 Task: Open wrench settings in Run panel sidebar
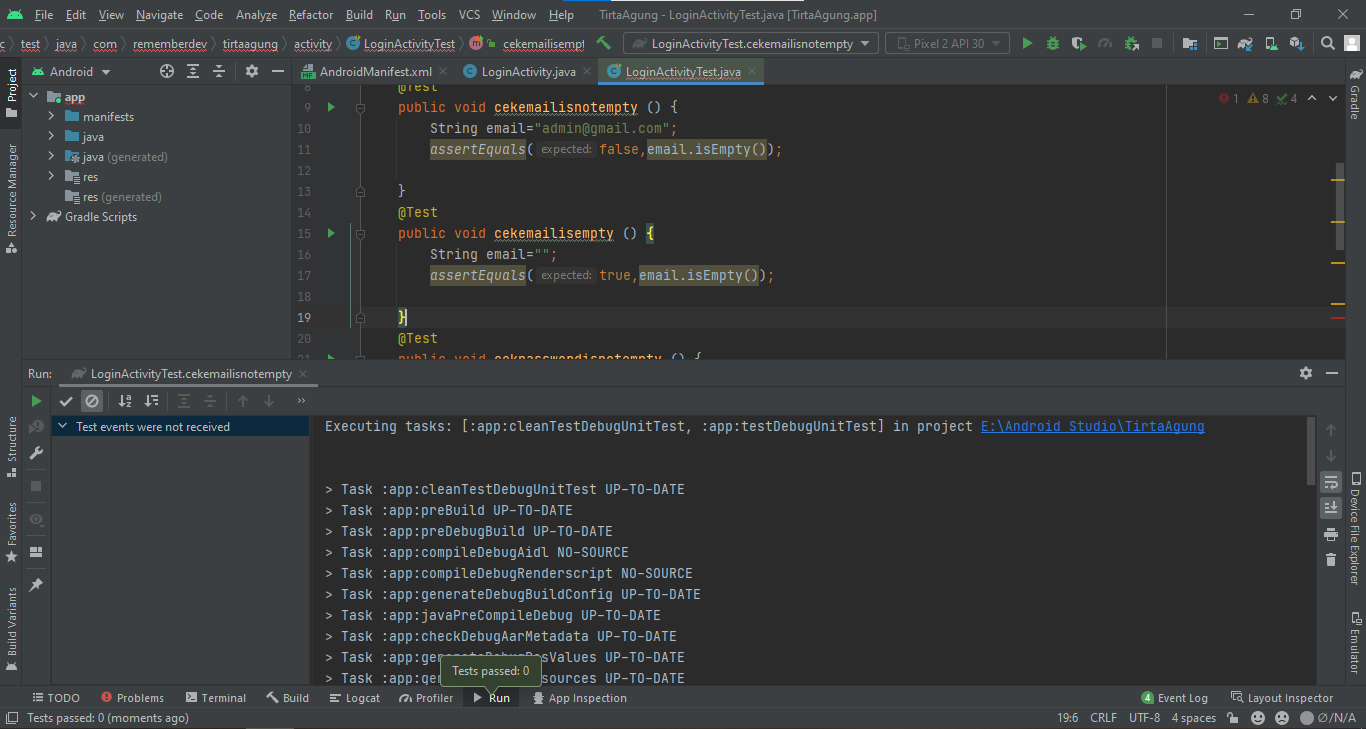(x=36, y=453)
